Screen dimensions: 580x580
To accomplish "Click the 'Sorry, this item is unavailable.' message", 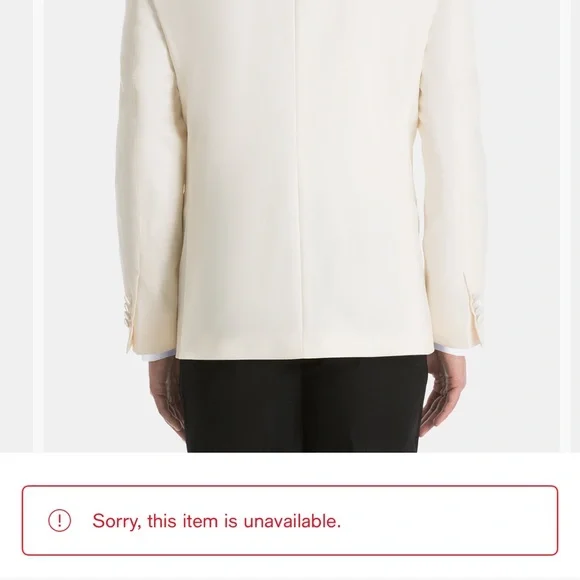I will coord(216,521).
